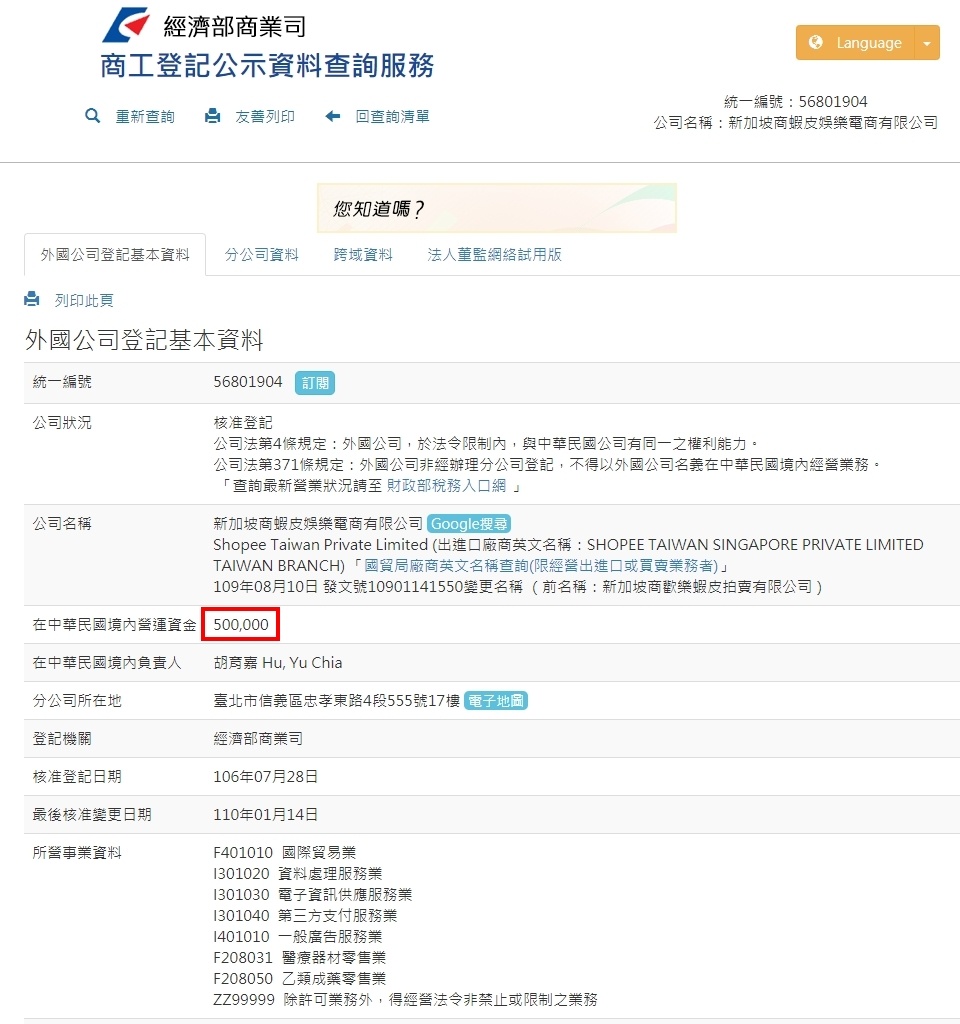Open the 財政部稅務入口網 link
The width and height of the screenshot is (960, 1024).
pyautogui.click(x=447, y=485)
